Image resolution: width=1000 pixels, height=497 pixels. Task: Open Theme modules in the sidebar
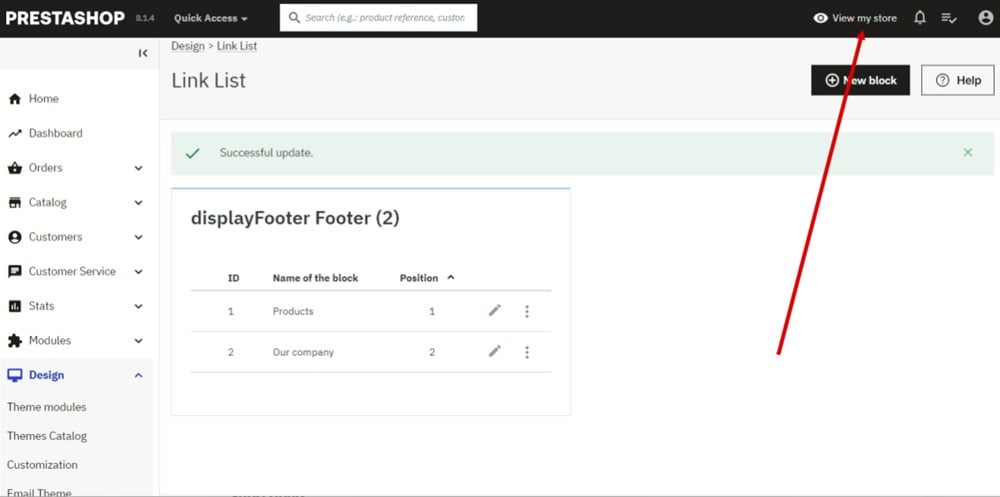(47, 407)
